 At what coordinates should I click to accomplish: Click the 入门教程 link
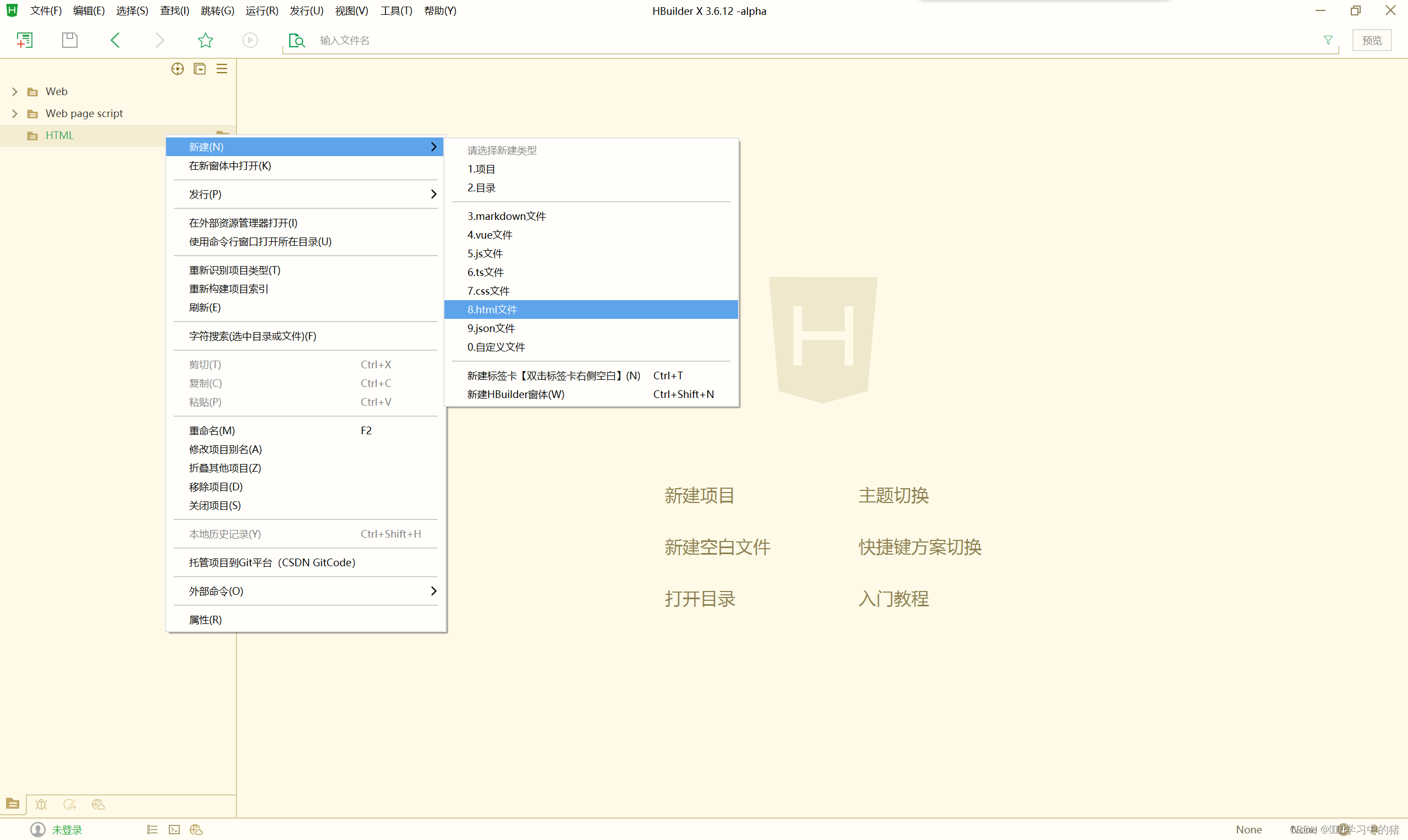tap(893, 599)
